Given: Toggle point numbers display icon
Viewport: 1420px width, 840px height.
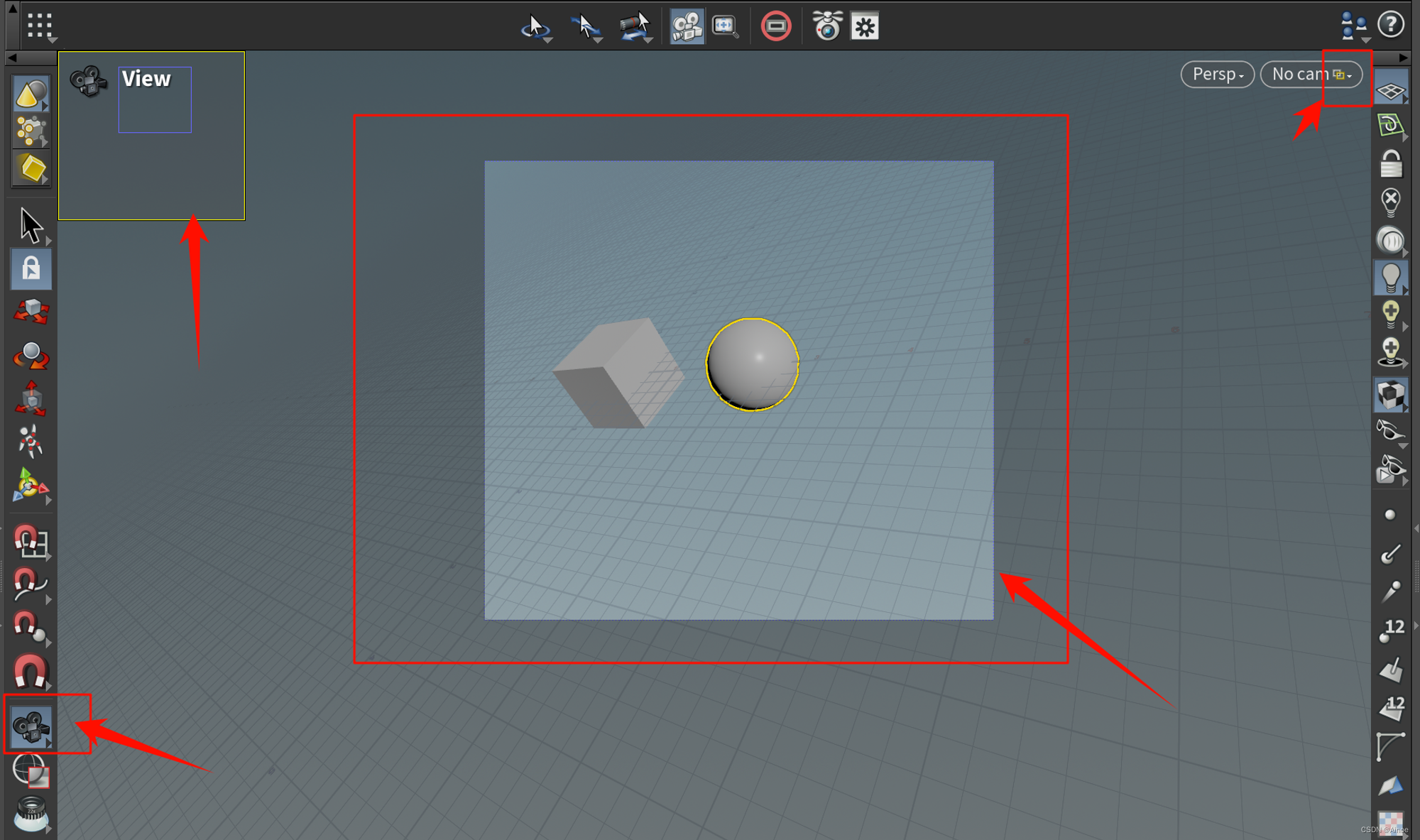Looking at the screenshot, I should pos(1390,629).
